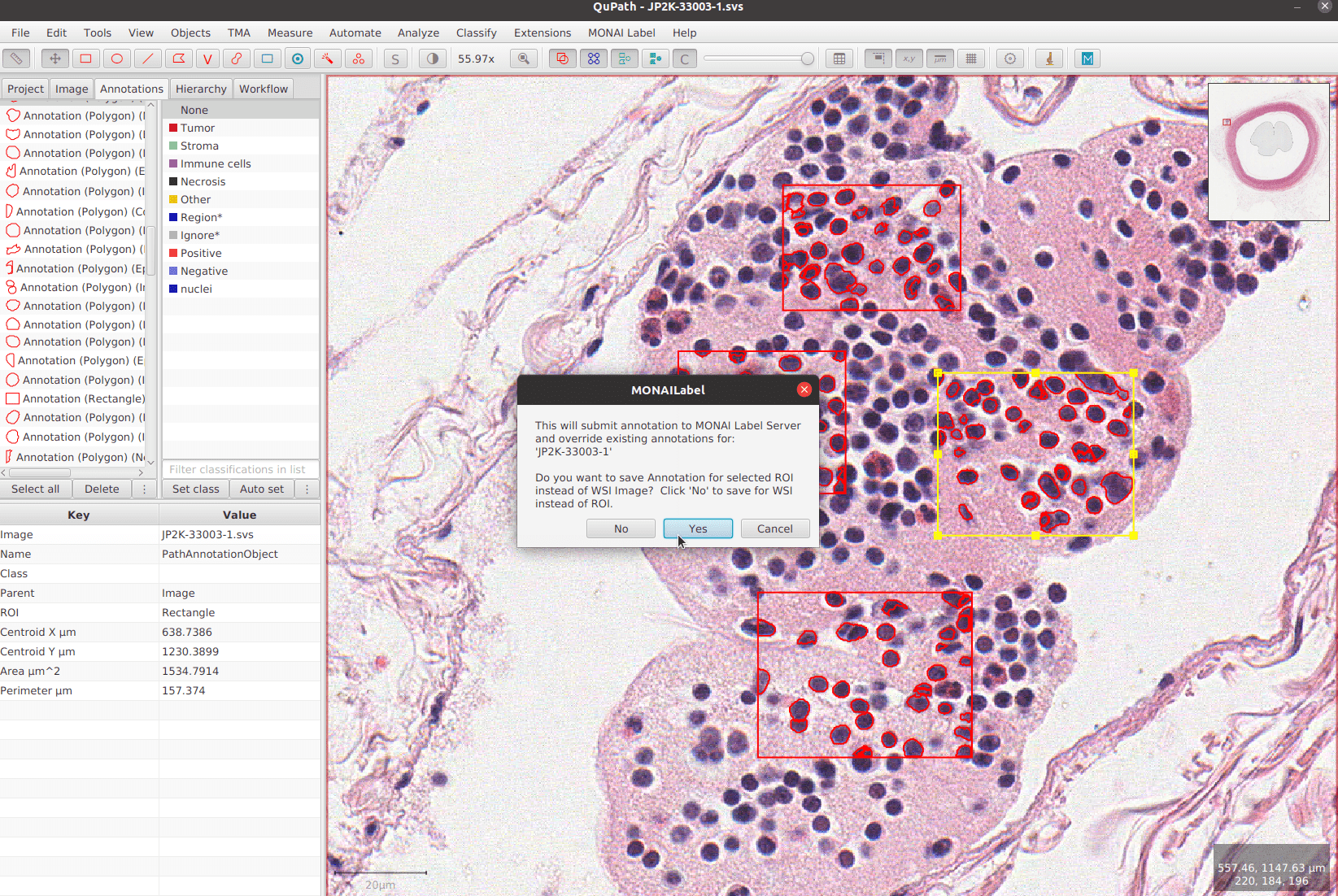Select the Negative class
The height and width of the screenshot is (896, 1338).
coord(241,271)
